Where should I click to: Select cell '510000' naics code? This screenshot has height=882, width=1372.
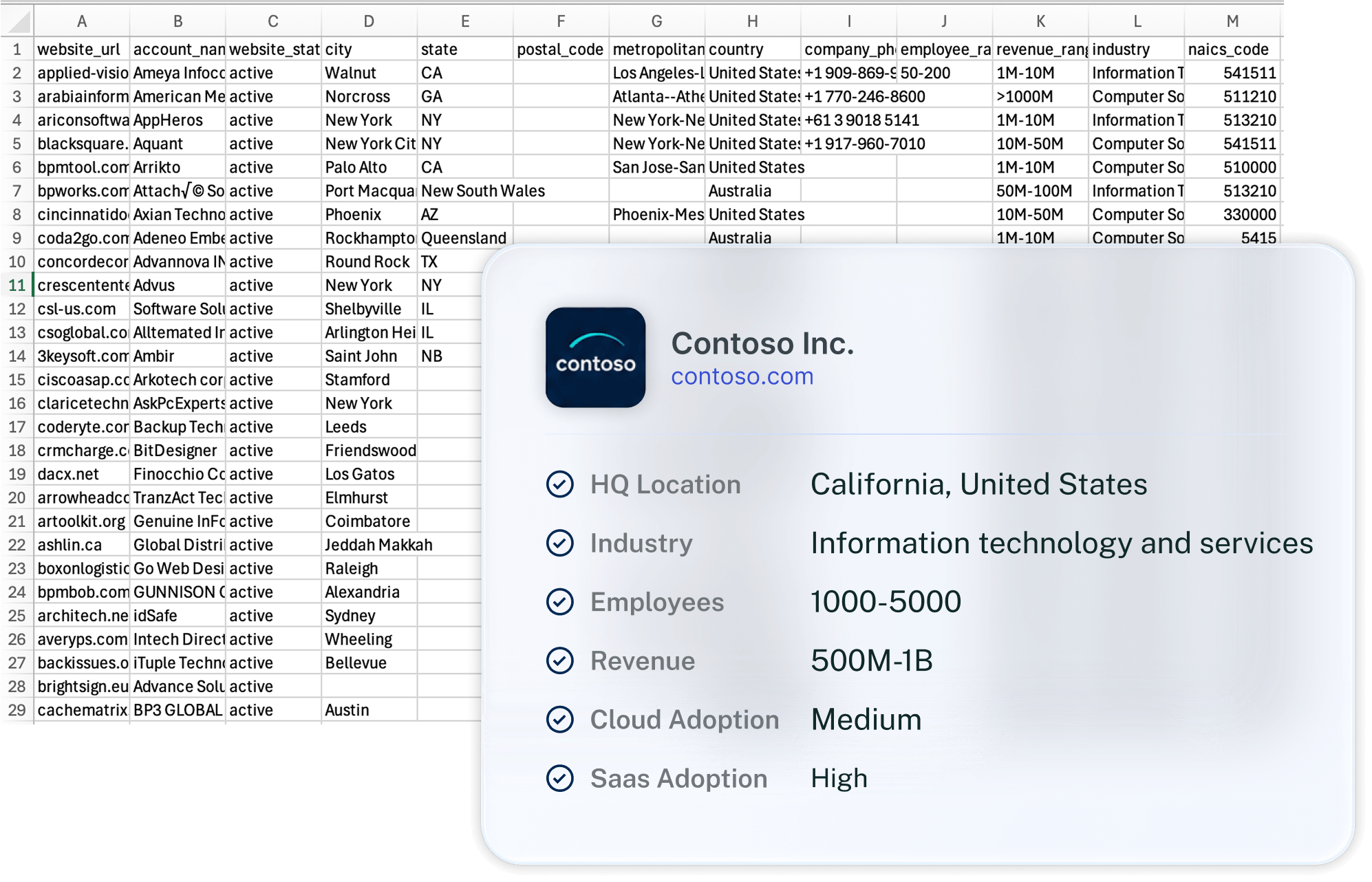pyautogui.click(x=1232, y=167)
